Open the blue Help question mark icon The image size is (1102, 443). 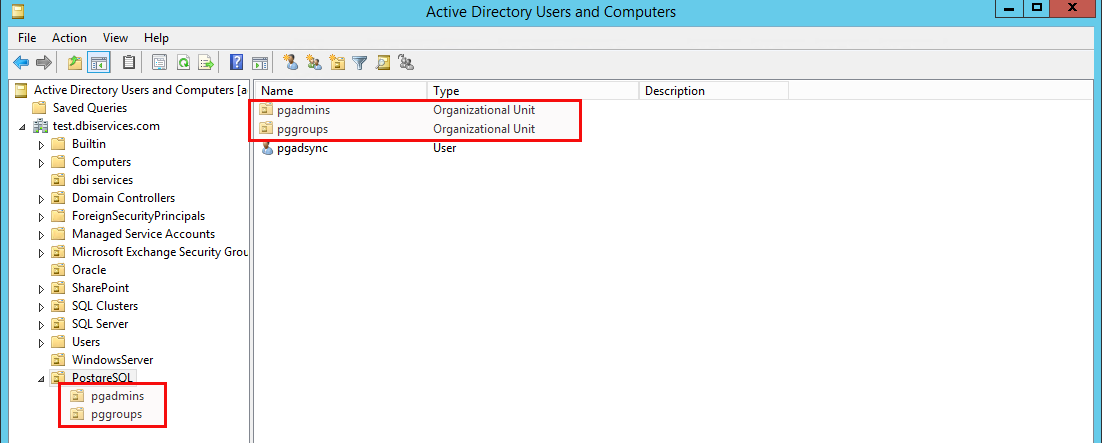point(237,63)
